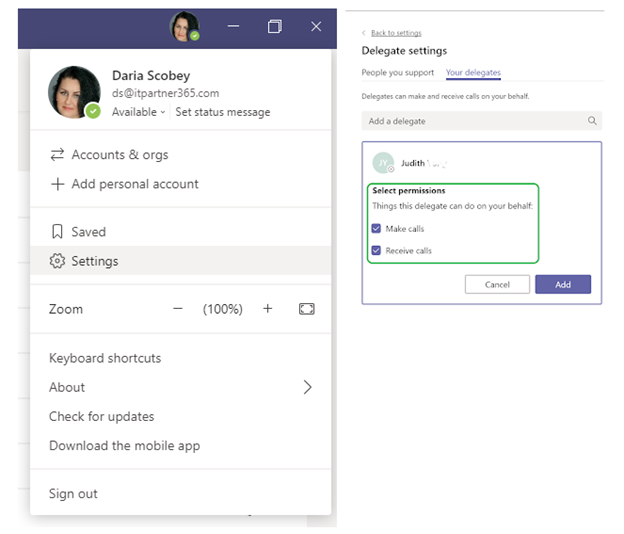
Task: Select Accounts & orgs menu item
Action: [x=119, y=155]
